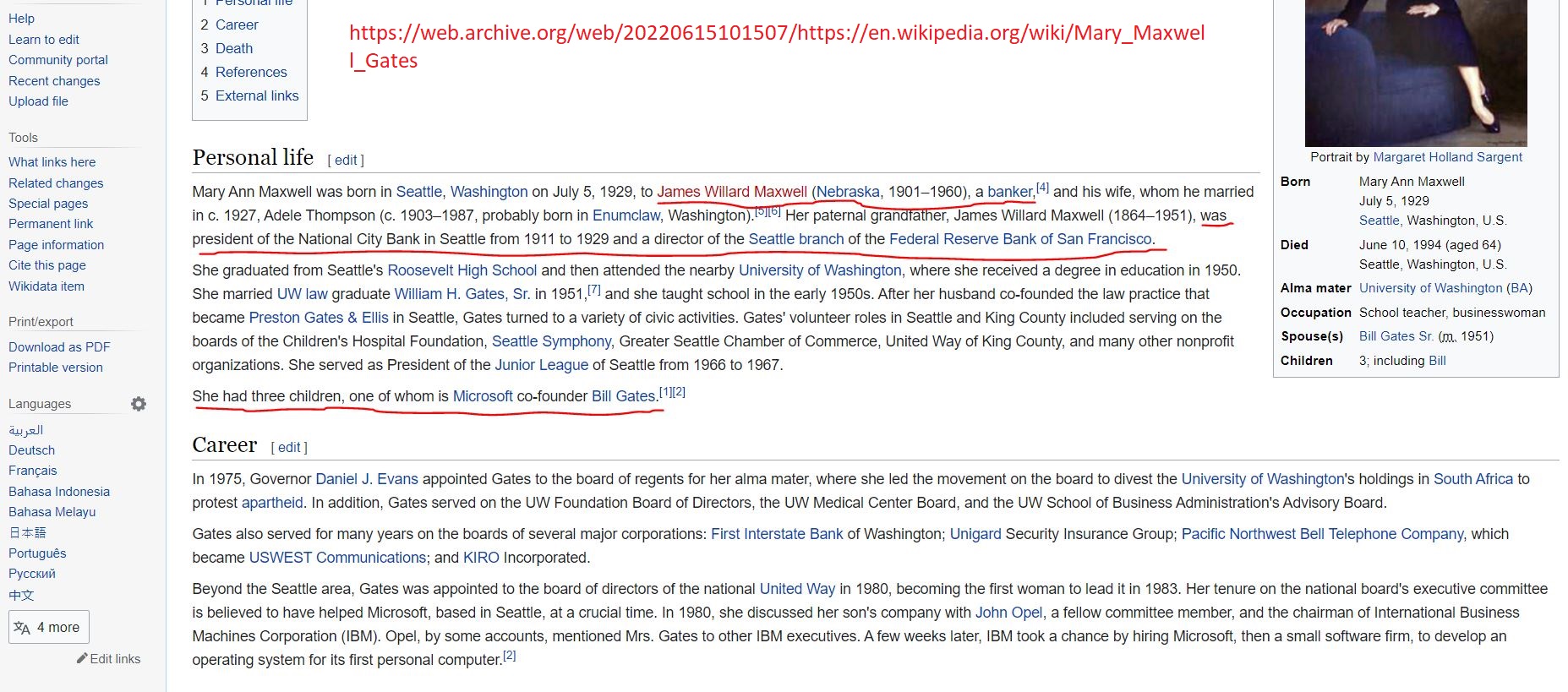This screenshot has height=692, width=1568.
Task: Open Federal Reserve Bank of San Francisco link
Action: coord(1020,239)
